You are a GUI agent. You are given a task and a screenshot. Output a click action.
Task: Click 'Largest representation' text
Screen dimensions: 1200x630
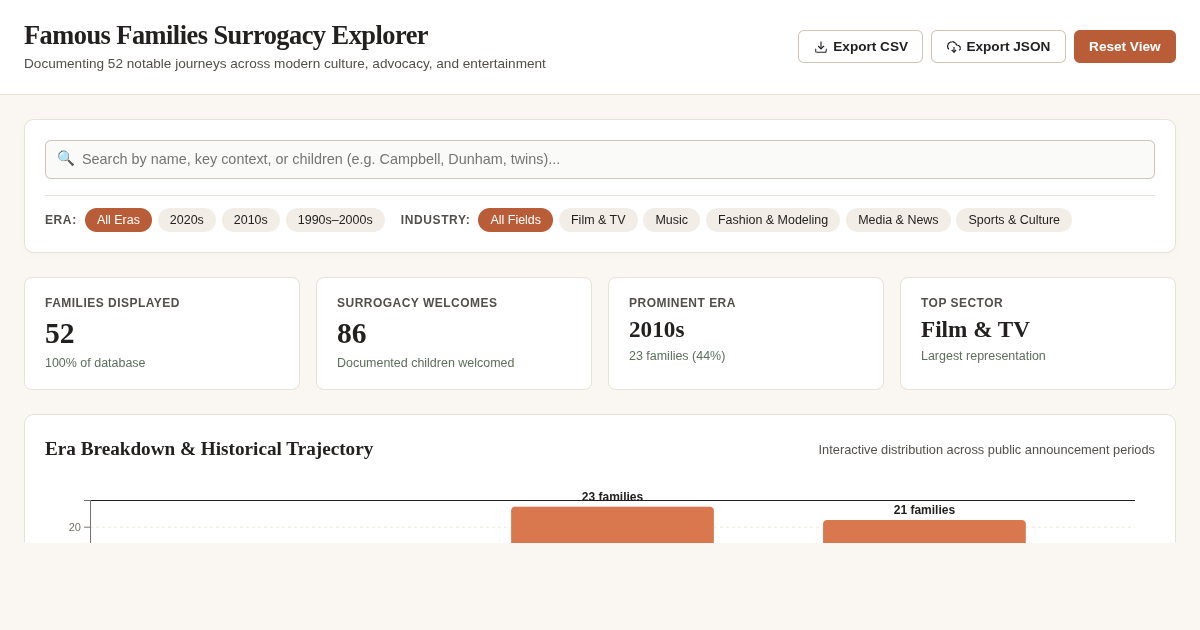point(983,356)
